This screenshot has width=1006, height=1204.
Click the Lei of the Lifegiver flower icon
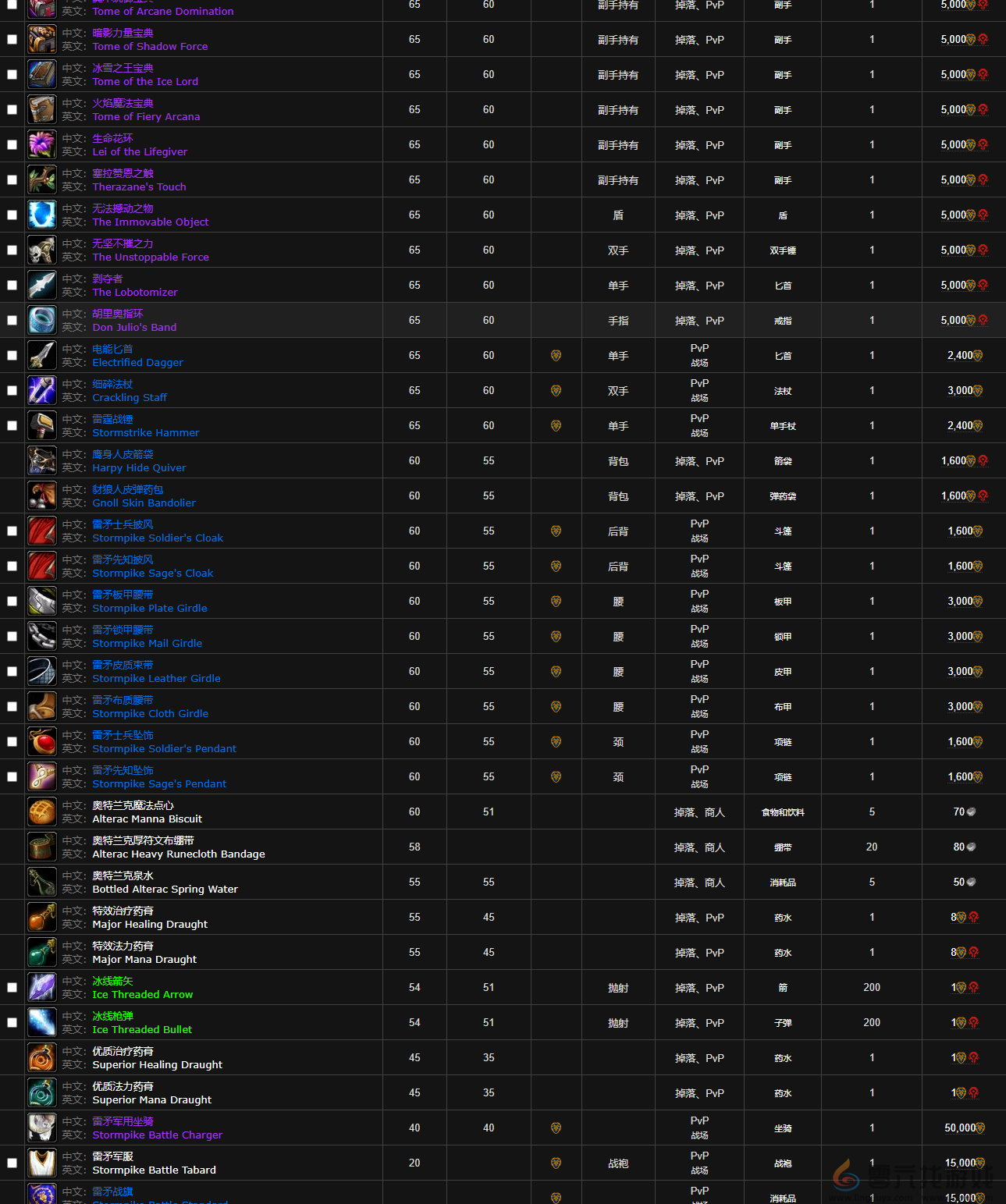tap(42, 144)
